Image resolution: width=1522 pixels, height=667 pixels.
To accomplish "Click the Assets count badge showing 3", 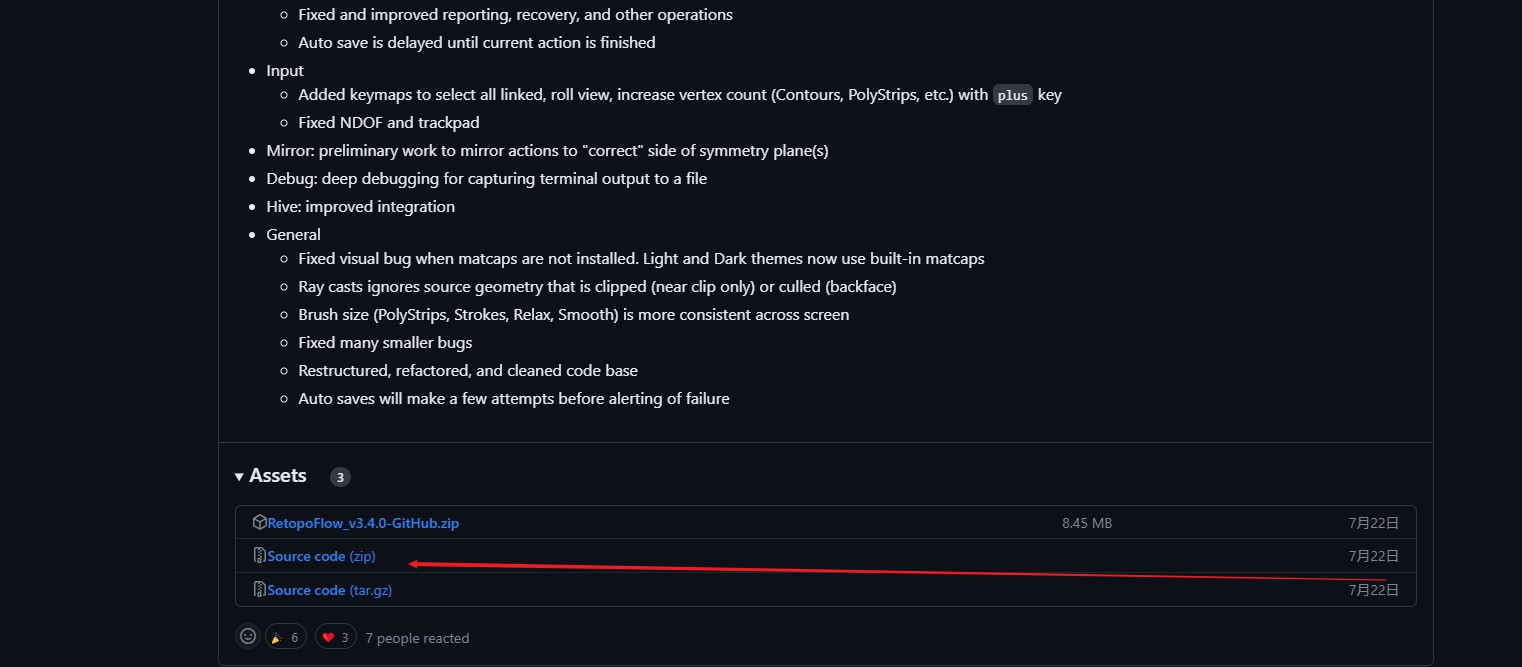I will tap(340, 477).
